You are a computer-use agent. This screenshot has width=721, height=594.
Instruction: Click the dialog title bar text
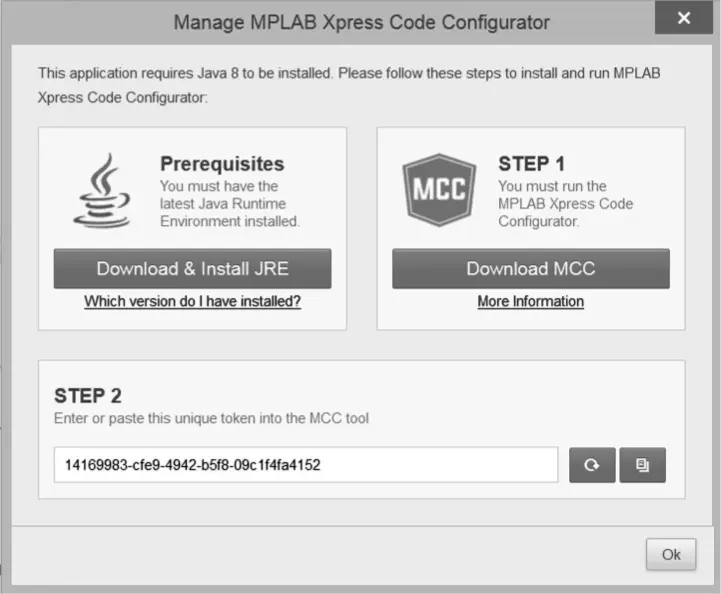coord(361,22)
